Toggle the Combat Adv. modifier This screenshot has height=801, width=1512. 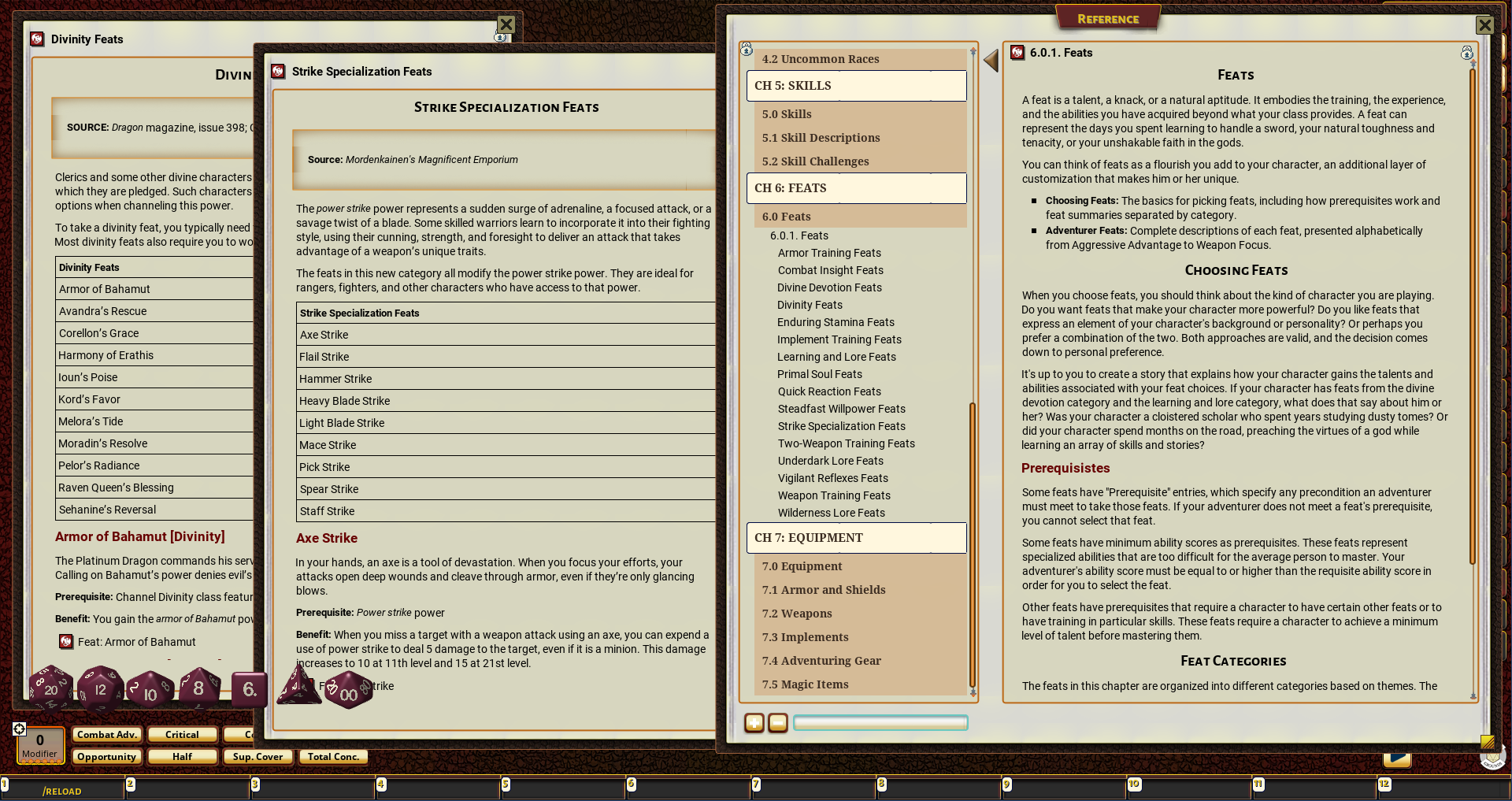coord(106,735)
